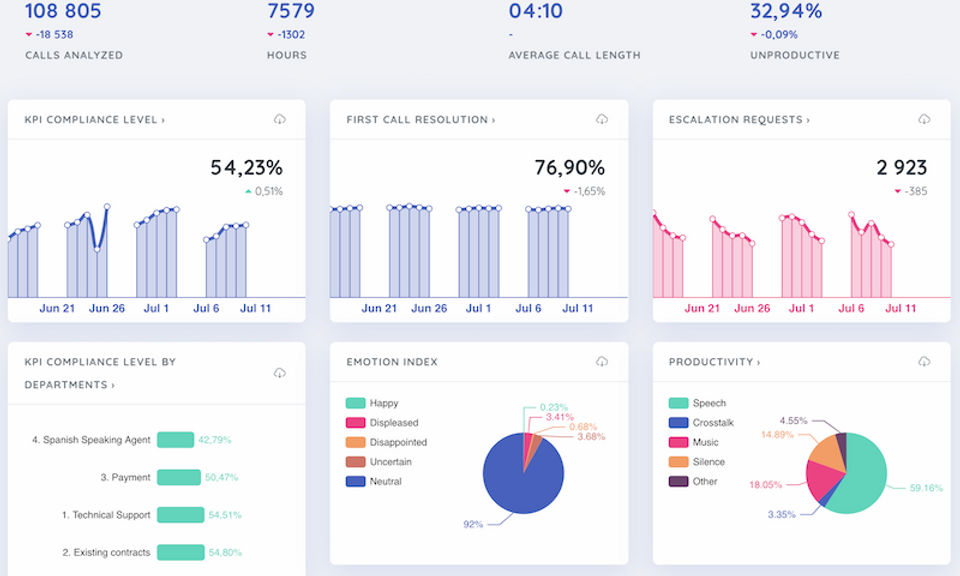Open KPI Compliance Level by Departments

(x=100, y=373)
